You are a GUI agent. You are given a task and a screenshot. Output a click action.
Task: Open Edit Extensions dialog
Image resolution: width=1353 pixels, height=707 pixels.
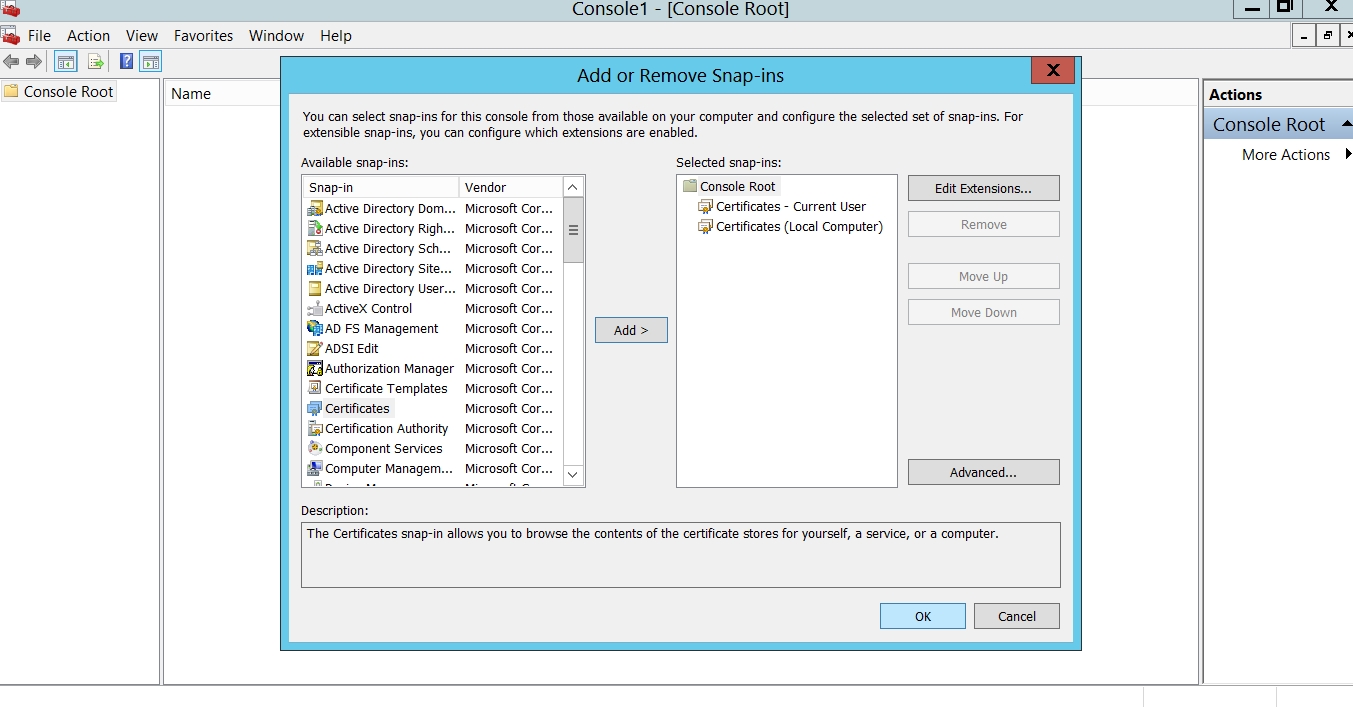point(983,188)
